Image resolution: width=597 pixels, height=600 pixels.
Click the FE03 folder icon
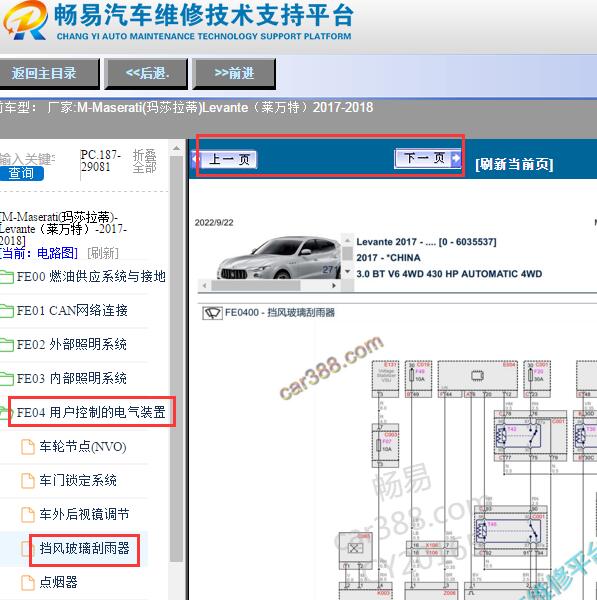(7, 379)
